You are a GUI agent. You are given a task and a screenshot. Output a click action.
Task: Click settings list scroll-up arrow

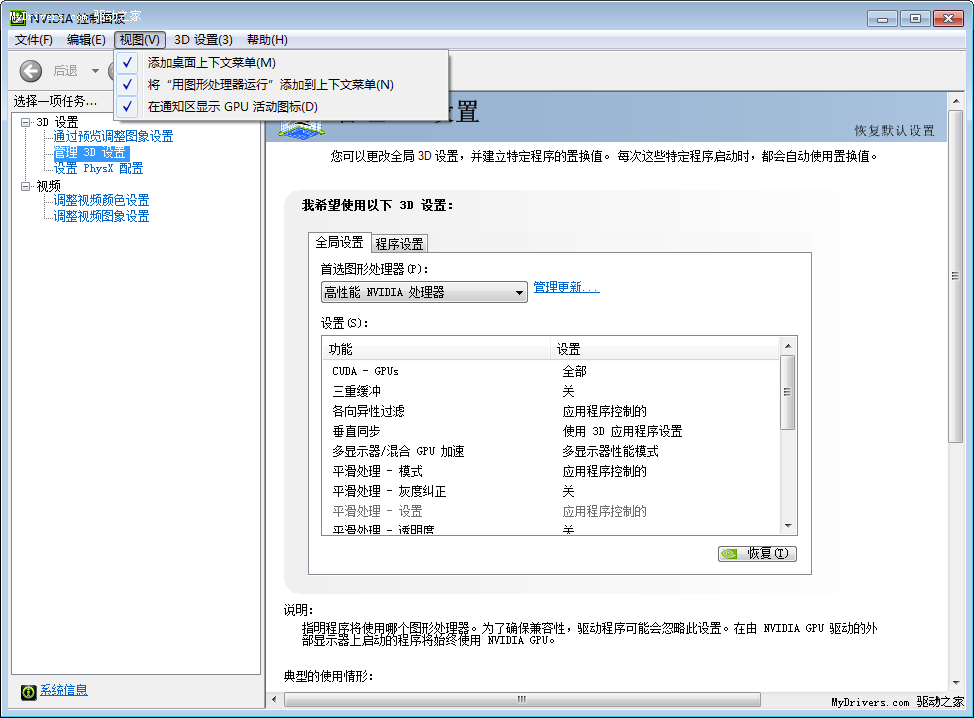[x=788, y=346]
